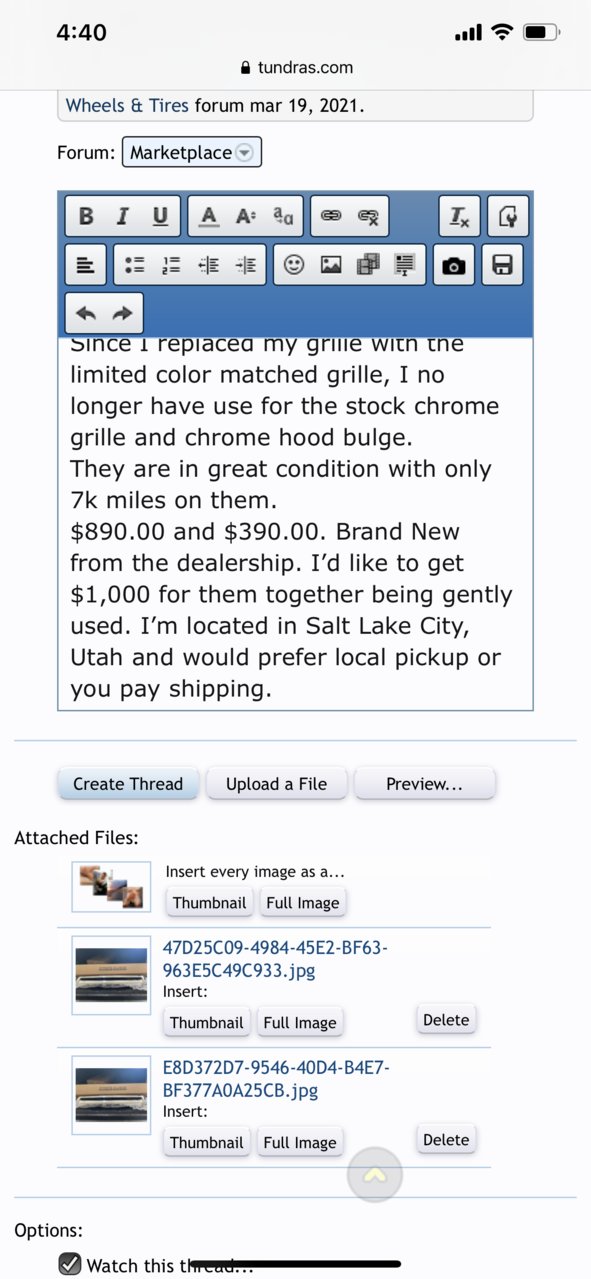The height and width of the screenshot is (1279, 591).
Task: Delete the 47D25C09 attached image
Action: [x=446, y=1020]
